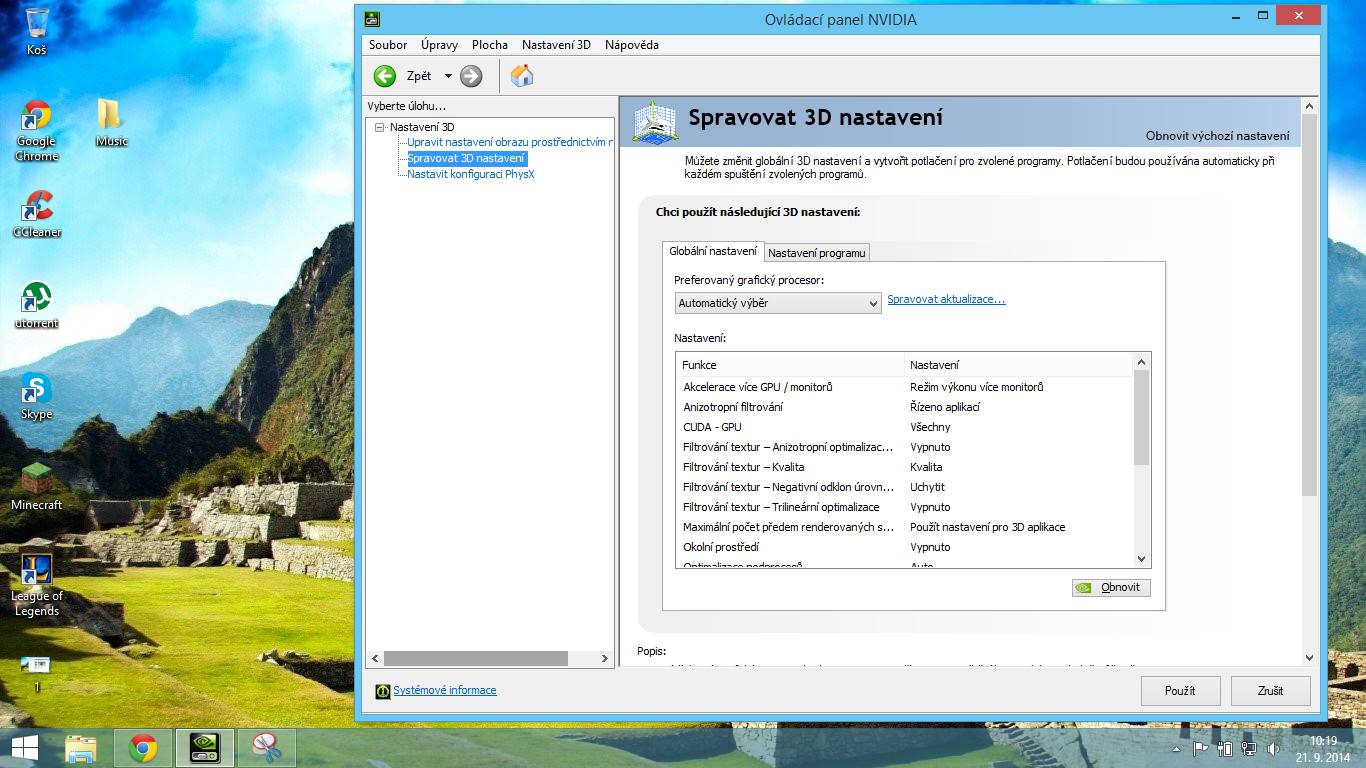Open the Action Center flag icon
1366x768 pixels.
(1201, 748)
